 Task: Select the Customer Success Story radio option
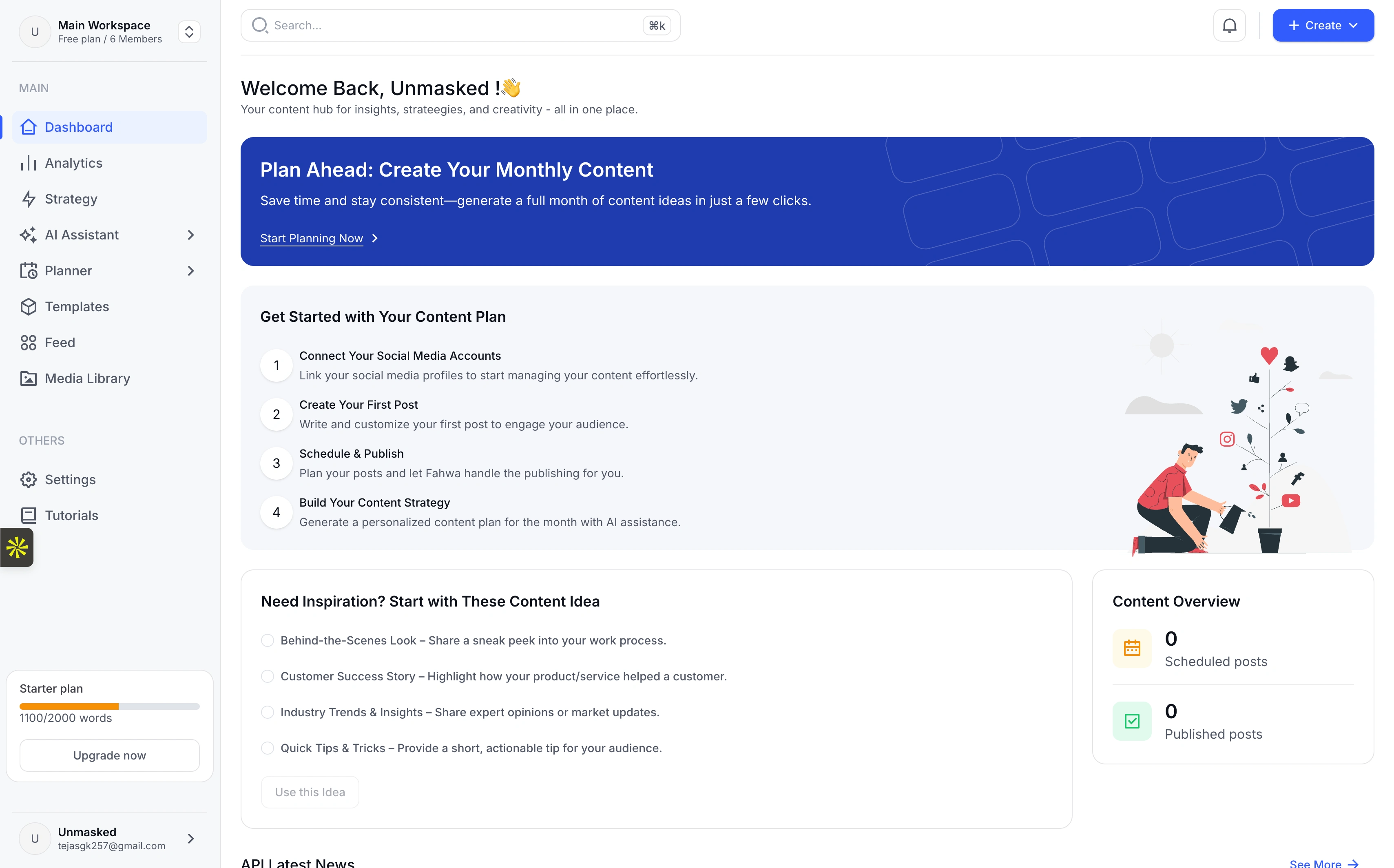[x=267, y=676]
